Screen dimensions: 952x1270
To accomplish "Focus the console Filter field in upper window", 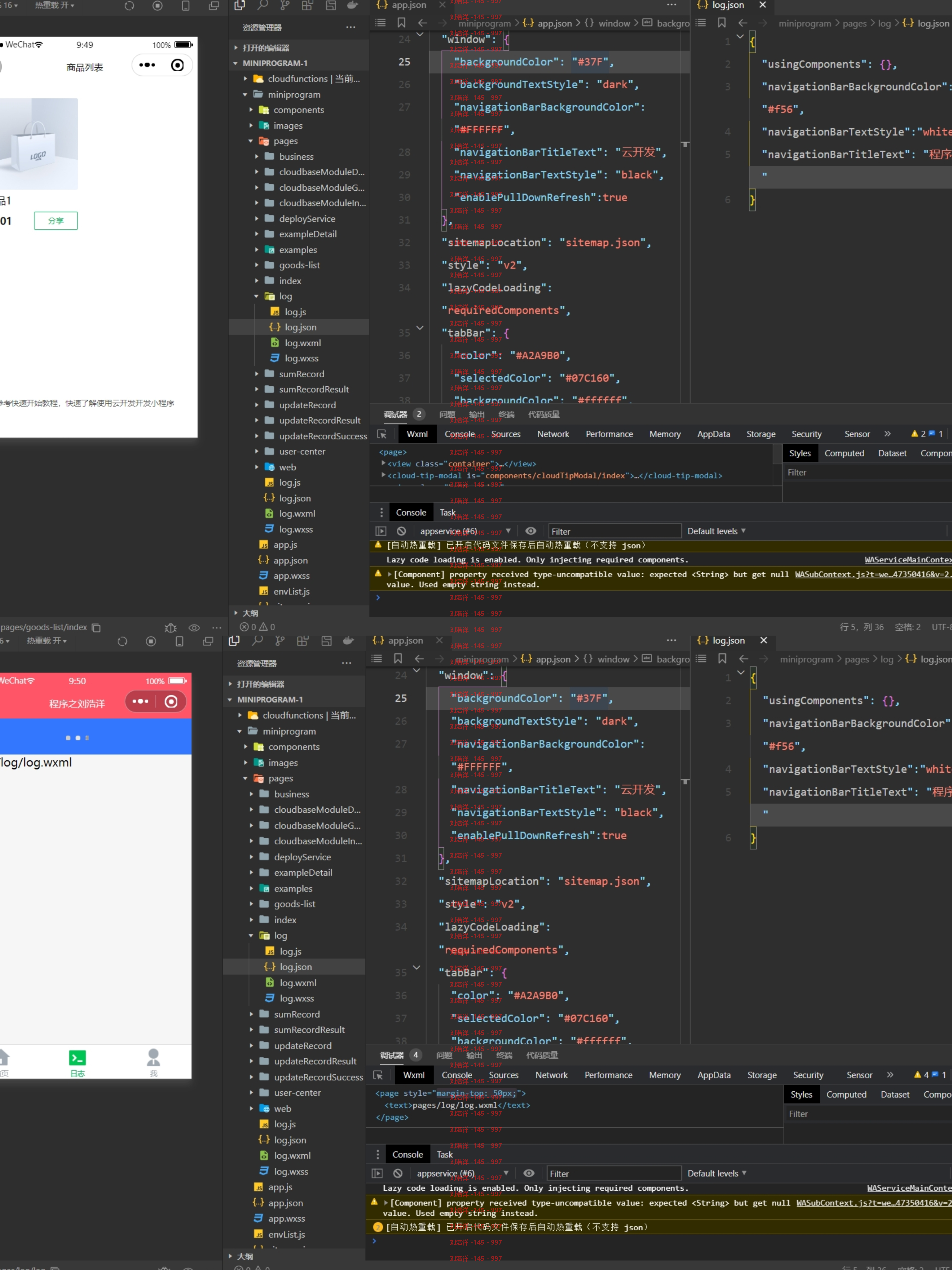I will coord(614,531).
